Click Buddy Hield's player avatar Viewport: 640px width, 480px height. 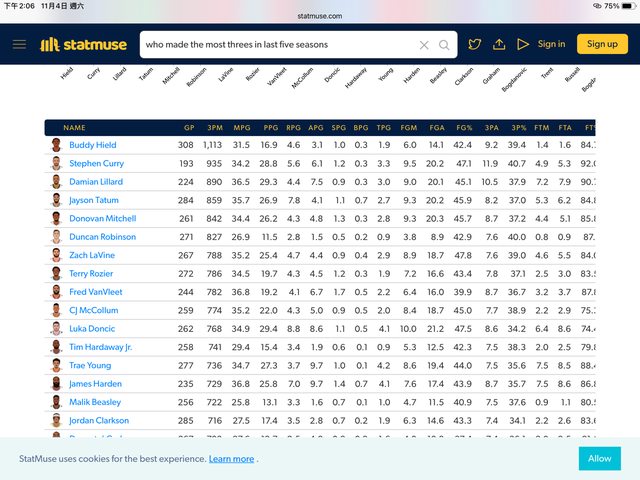pyautogui.click(x=57, y=146)
